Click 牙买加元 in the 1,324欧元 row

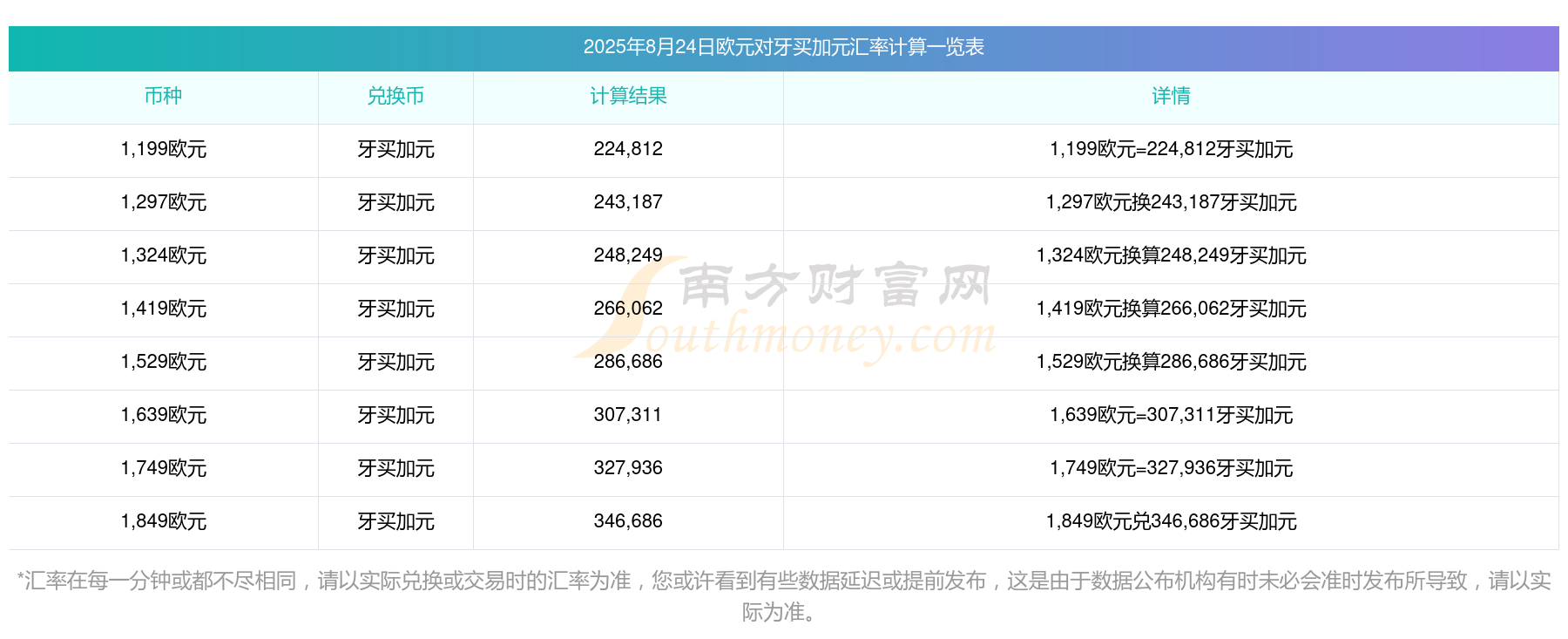pyautogui.click(x=395, y=255)
